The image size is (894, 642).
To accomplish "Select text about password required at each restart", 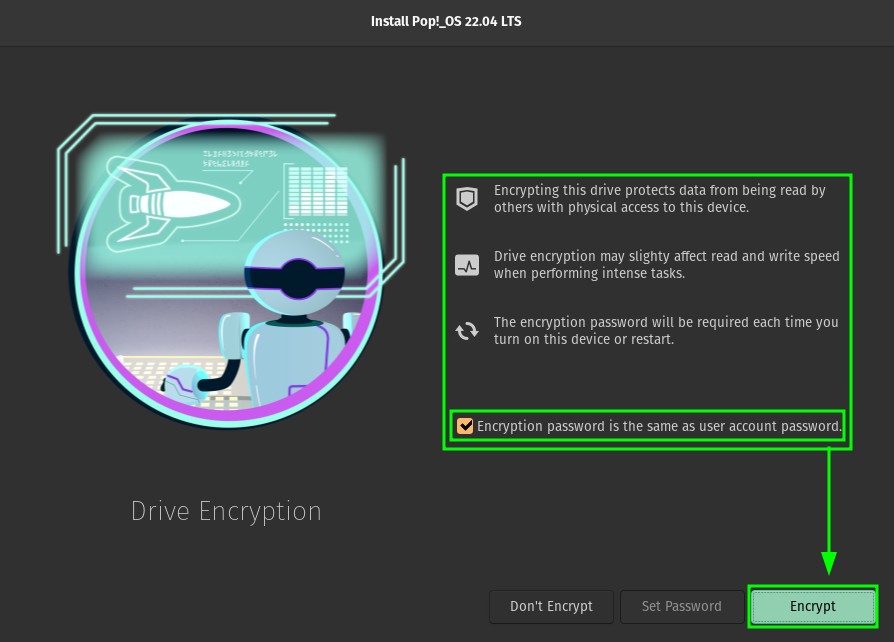I will tap(666, 331).
